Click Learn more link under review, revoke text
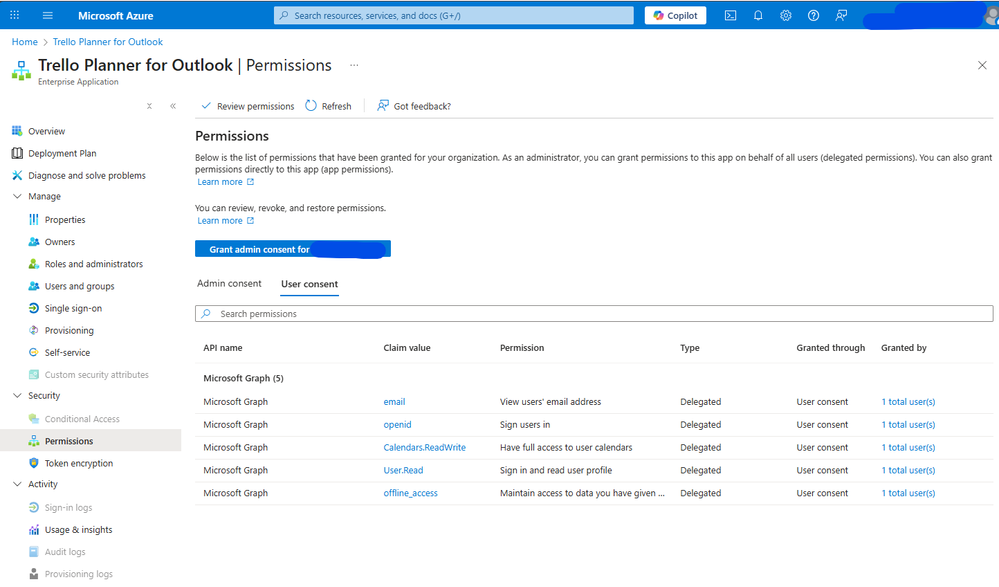The height and width of the screenshot is (587, 999). pos(226,221)
